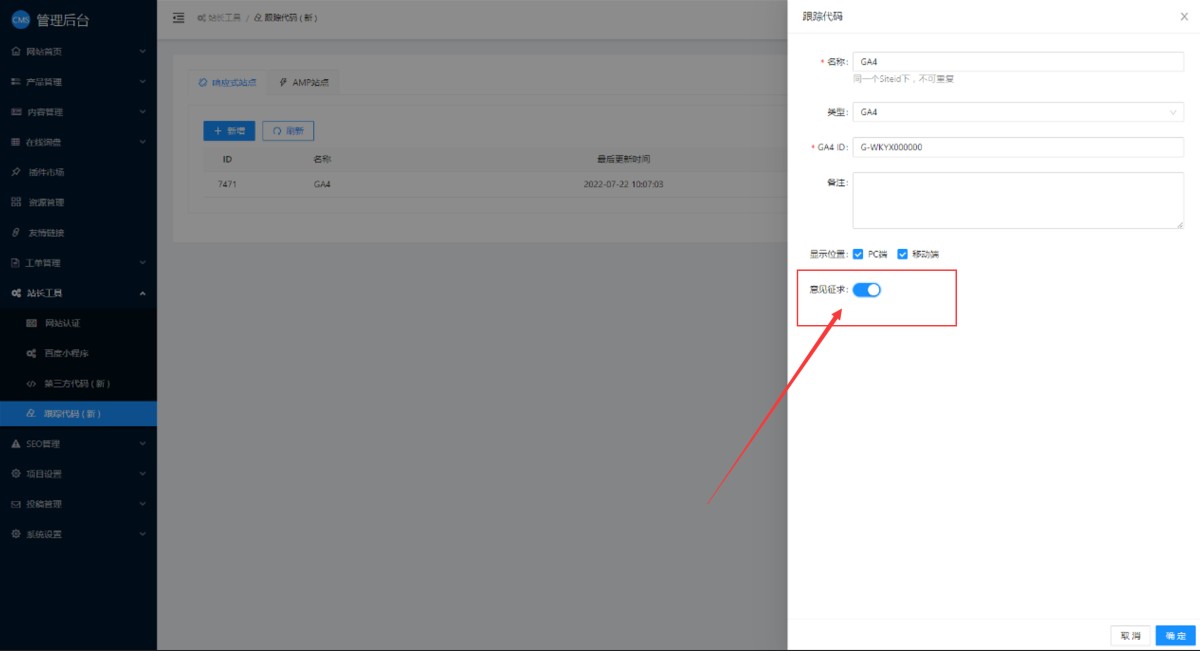Click the 资源管理 grid icon
The height and width of the screenshot is (651, 1200).
[x=16, y=202]
